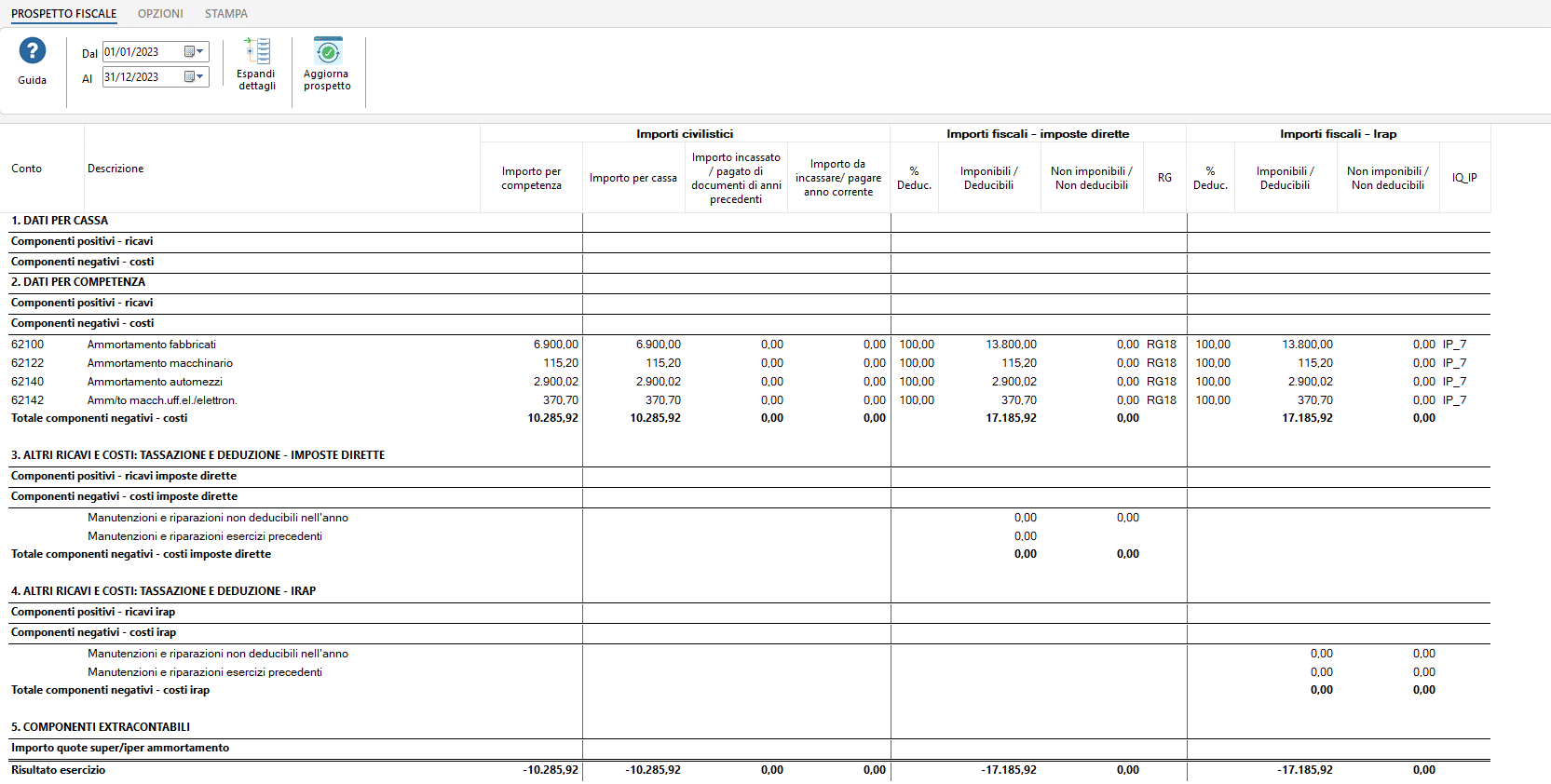Switch to the OPZIONI tab
The height and width of the screenshot is (784, 1551).
tap(160, 14)
